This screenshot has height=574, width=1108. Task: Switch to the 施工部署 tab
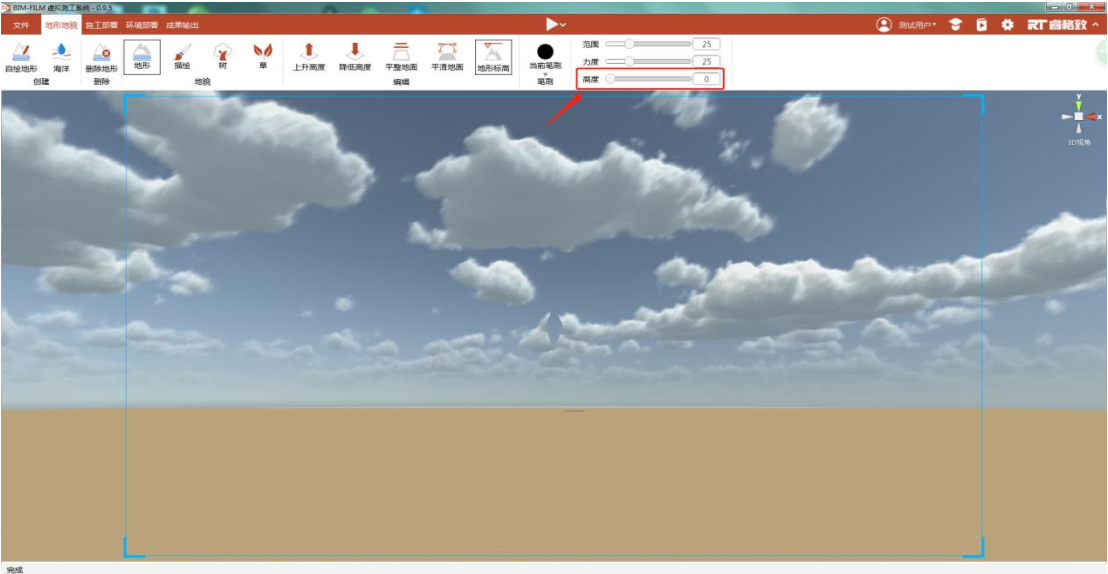point(101,25)
